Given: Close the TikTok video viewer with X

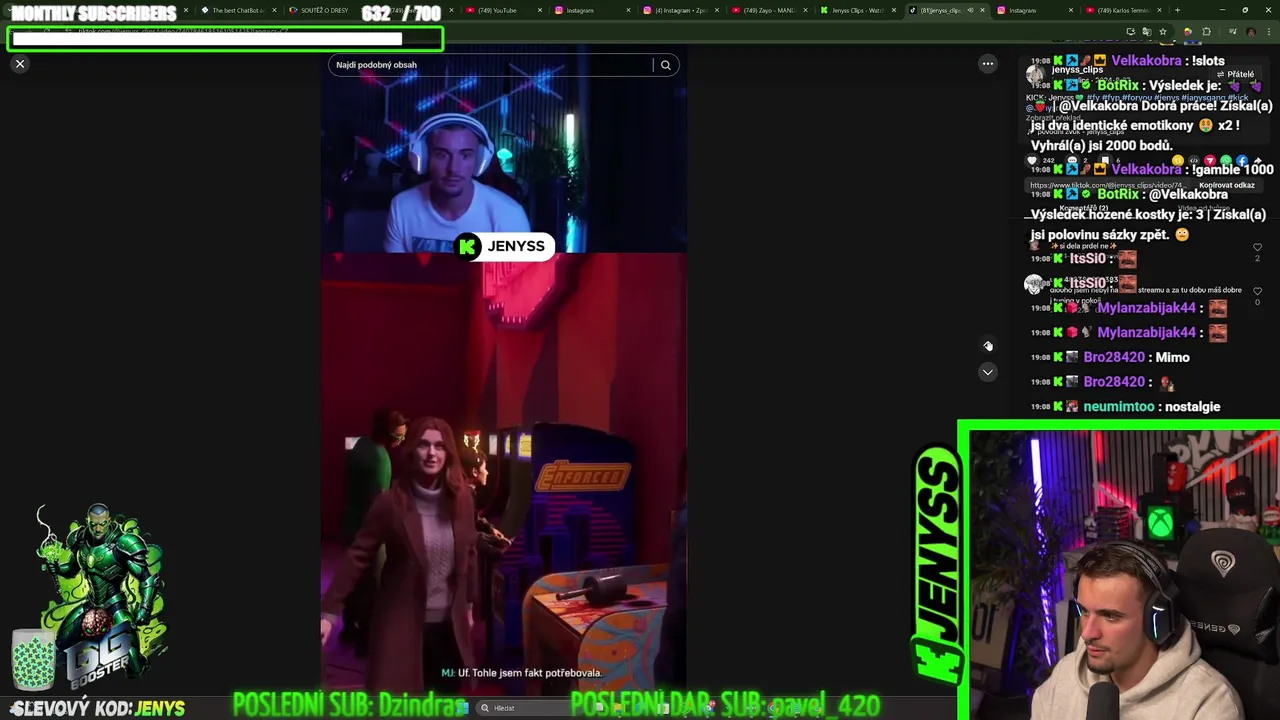Looking at the screenshot, I should 20,64.
